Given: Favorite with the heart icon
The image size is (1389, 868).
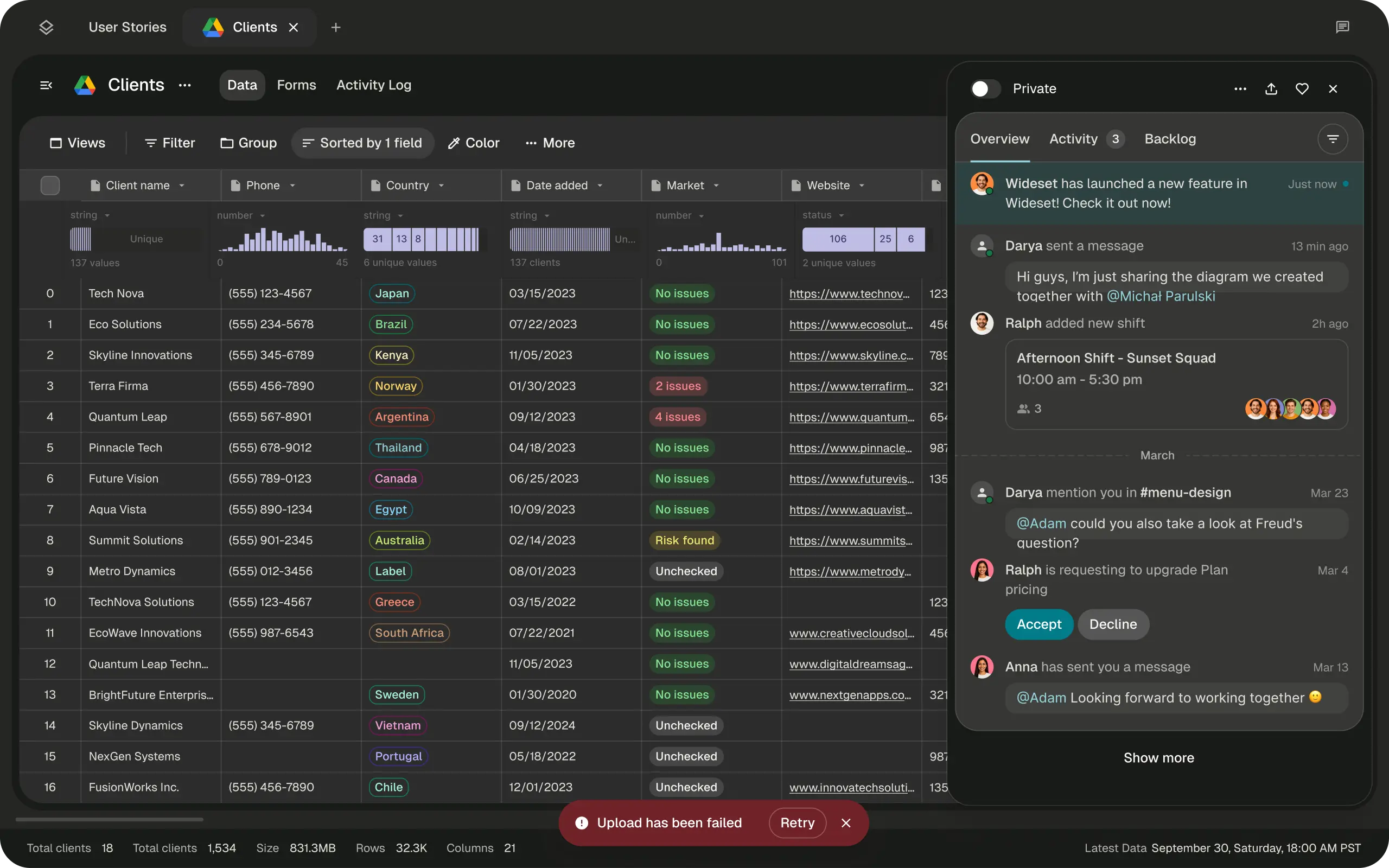Looking at the screenshot, I should [x=1302, y=89].
